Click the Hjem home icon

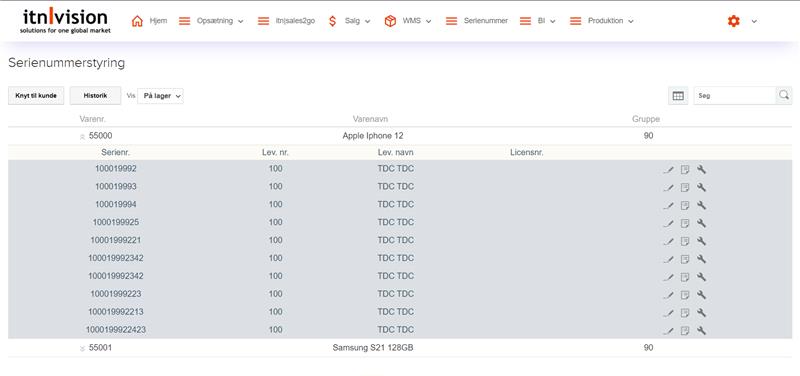[x=137, y=21]
